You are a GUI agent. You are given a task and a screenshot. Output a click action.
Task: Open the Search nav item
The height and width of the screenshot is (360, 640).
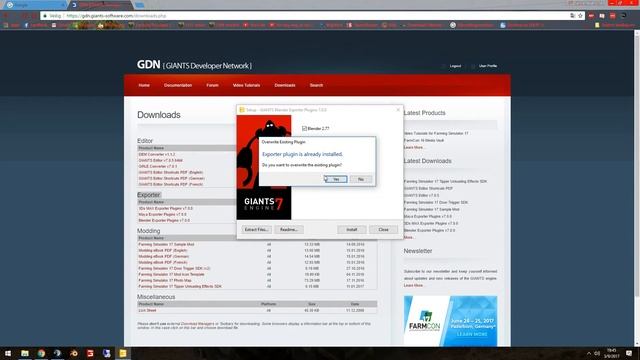coord(316,85)
